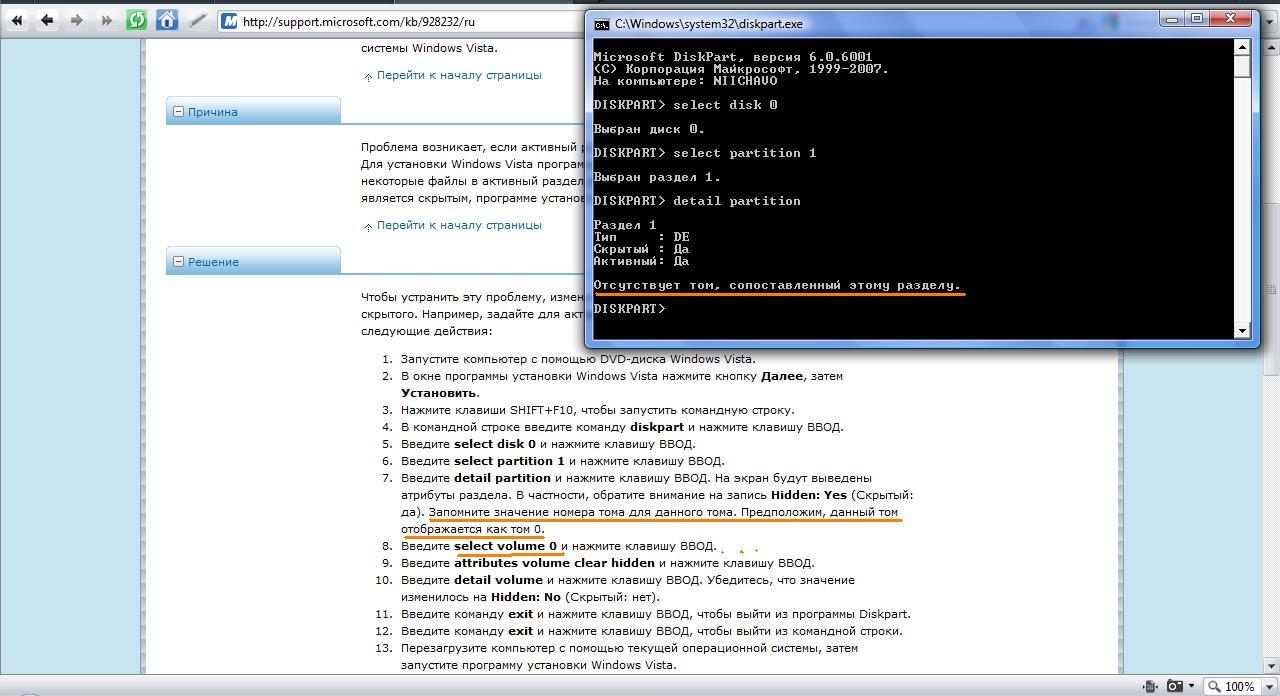This screenshot has height=696, width=1280.
Task: Open the home page icon
Action: [167, 20]
